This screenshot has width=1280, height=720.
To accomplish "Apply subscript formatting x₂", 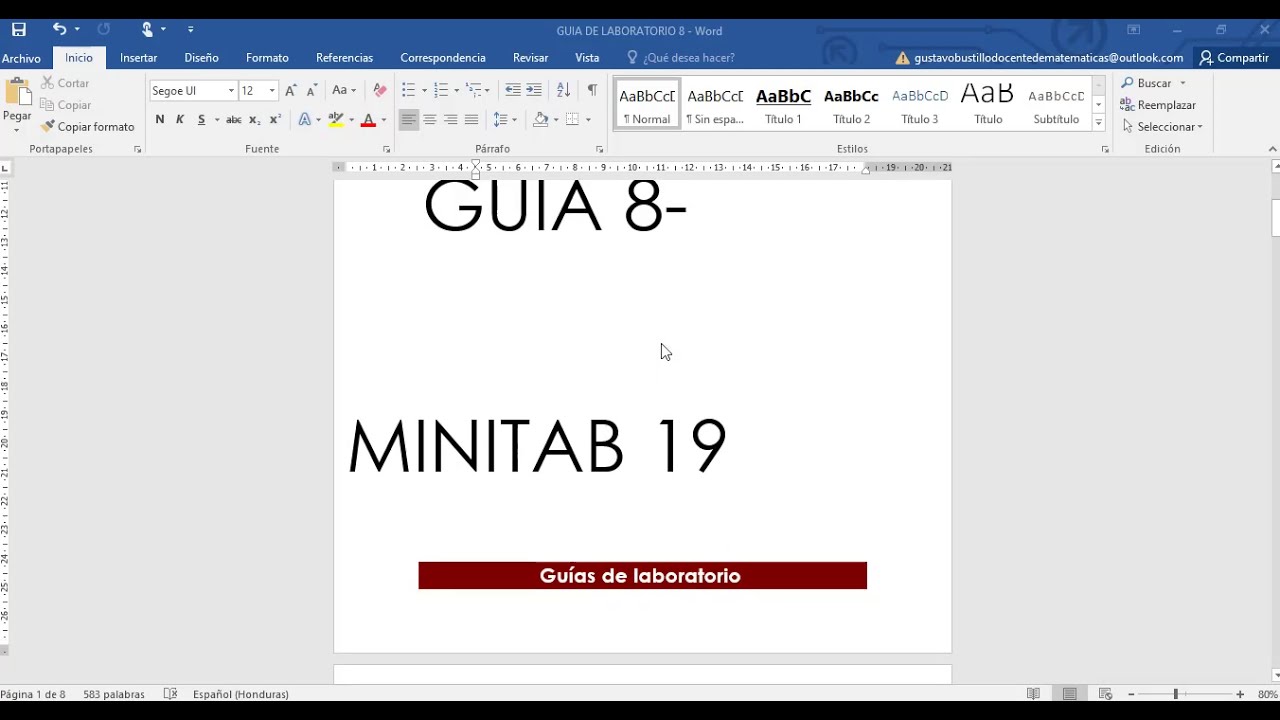I will click(x=255, y=120).
